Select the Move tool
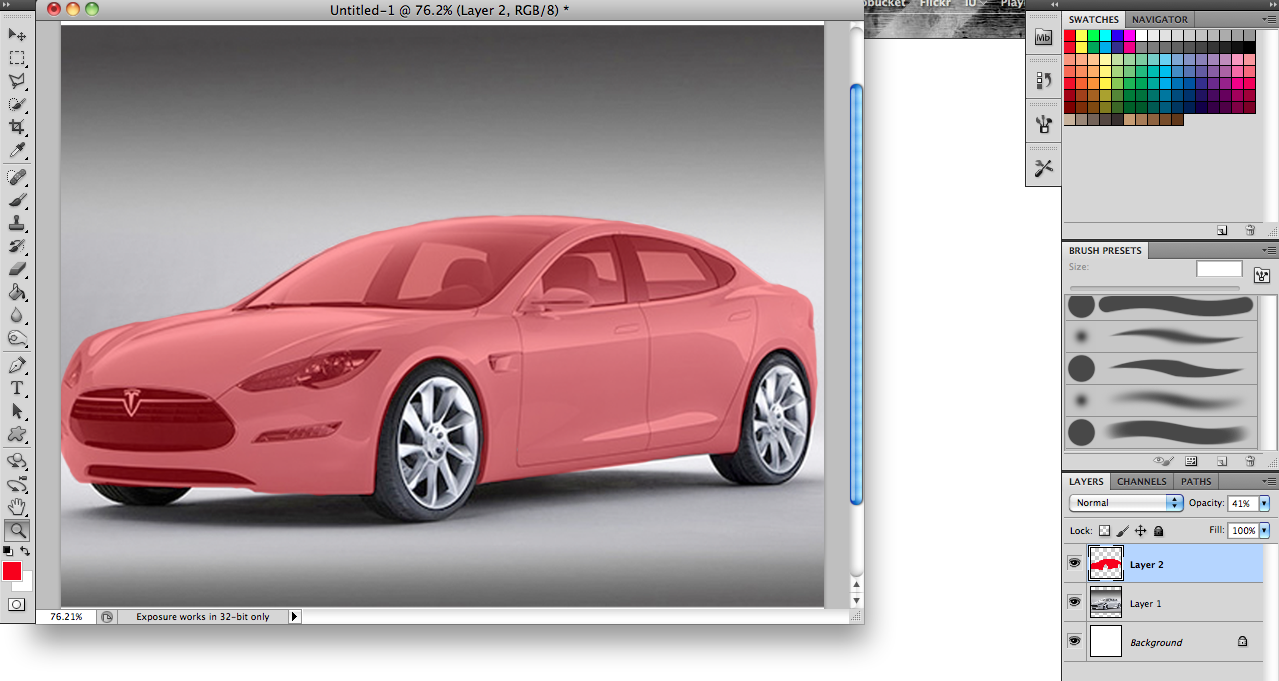Viewport: 1279px width, 681px height. (x=17, y=35)
